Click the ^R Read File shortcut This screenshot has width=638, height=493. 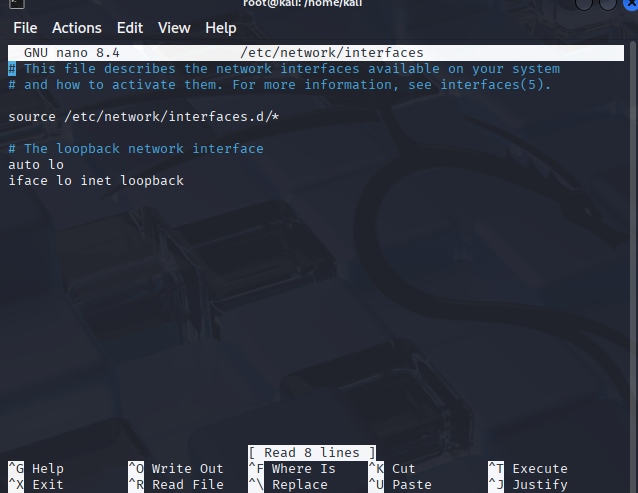176,484
